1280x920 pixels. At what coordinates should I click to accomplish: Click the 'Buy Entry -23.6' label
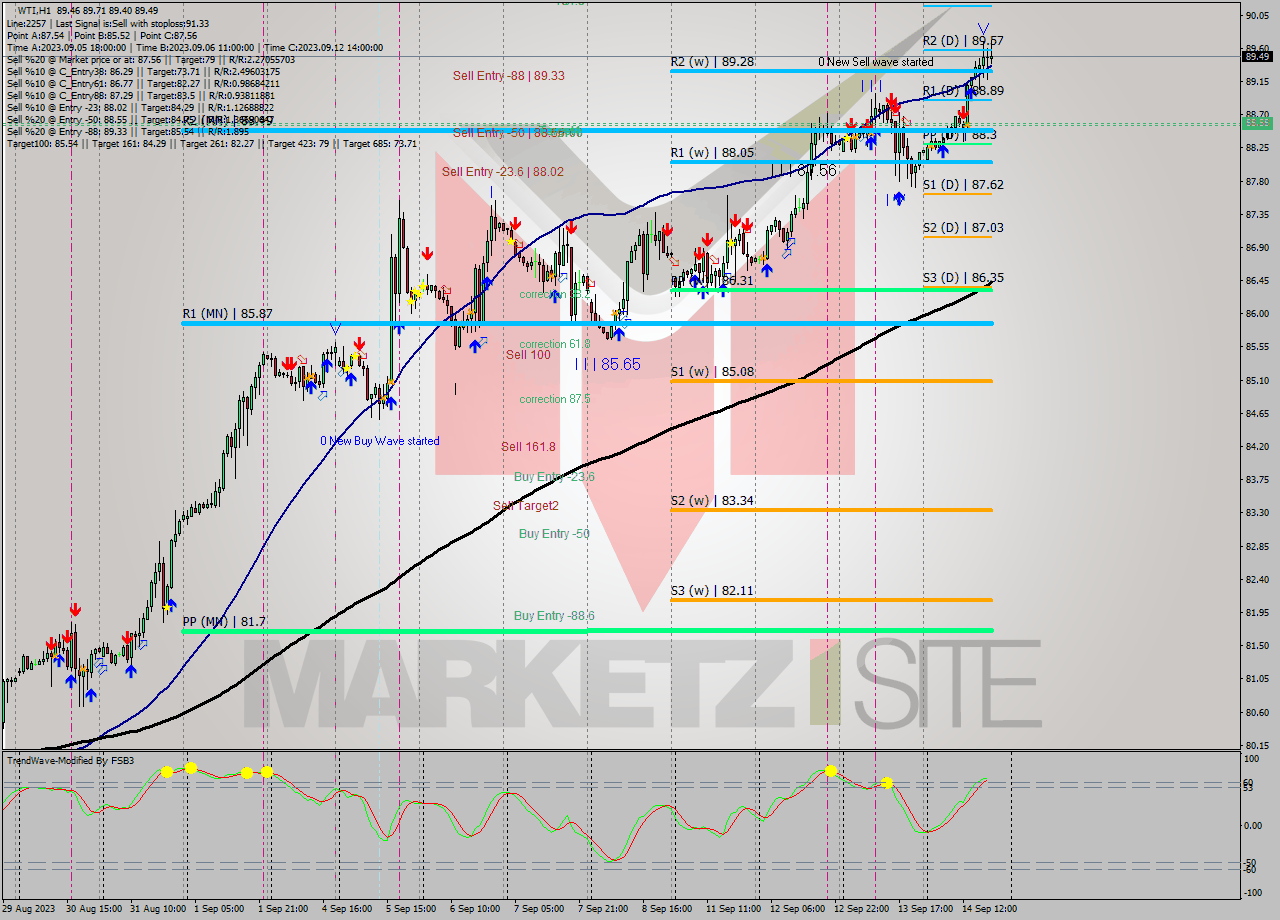pos(554,477)
